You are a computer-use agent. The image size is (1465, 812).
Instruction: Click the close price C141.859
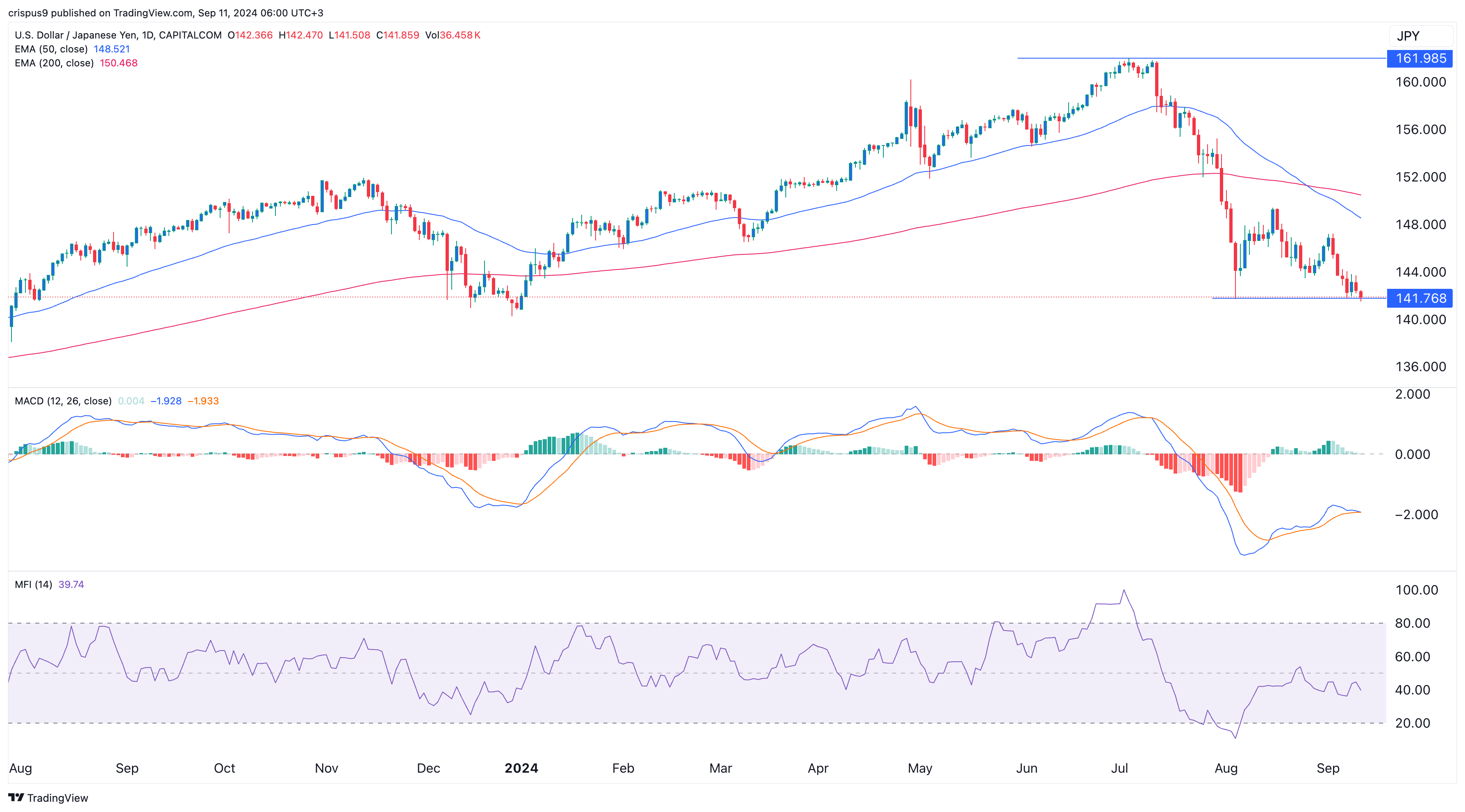(398, 35)
